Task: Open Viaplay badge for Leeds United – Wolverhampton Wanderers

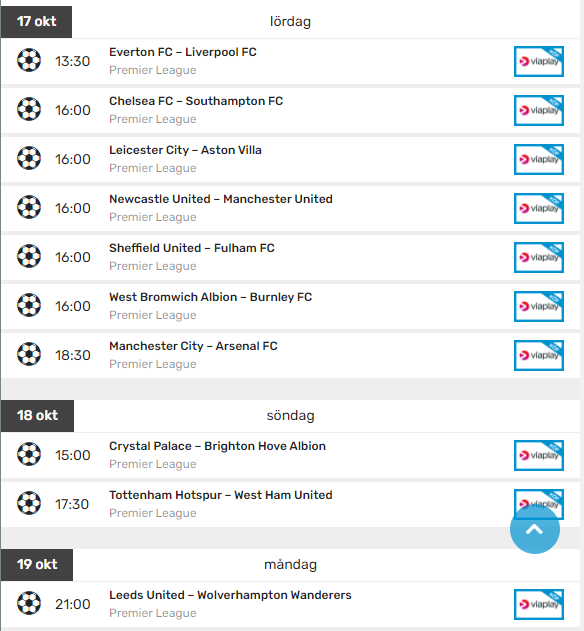Action: (x=539, y=604)
